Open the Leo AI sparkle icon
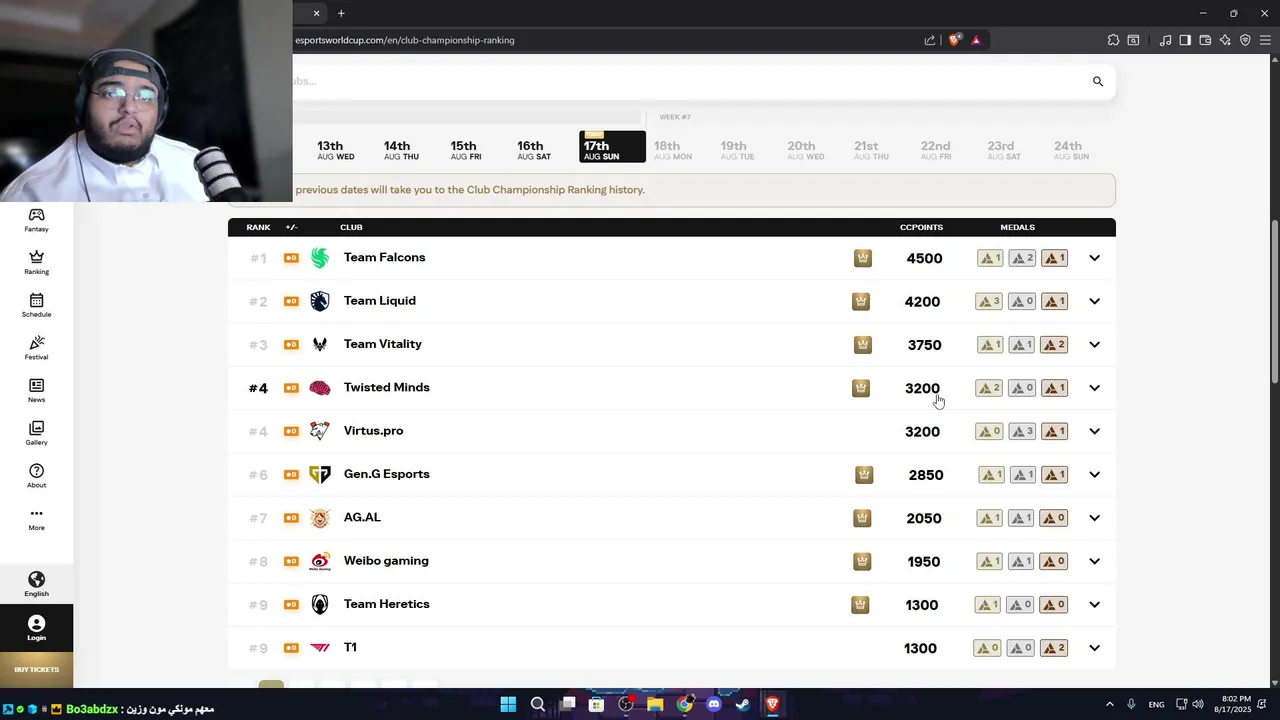The image size is (1280, 720). tap(1225, 40)
